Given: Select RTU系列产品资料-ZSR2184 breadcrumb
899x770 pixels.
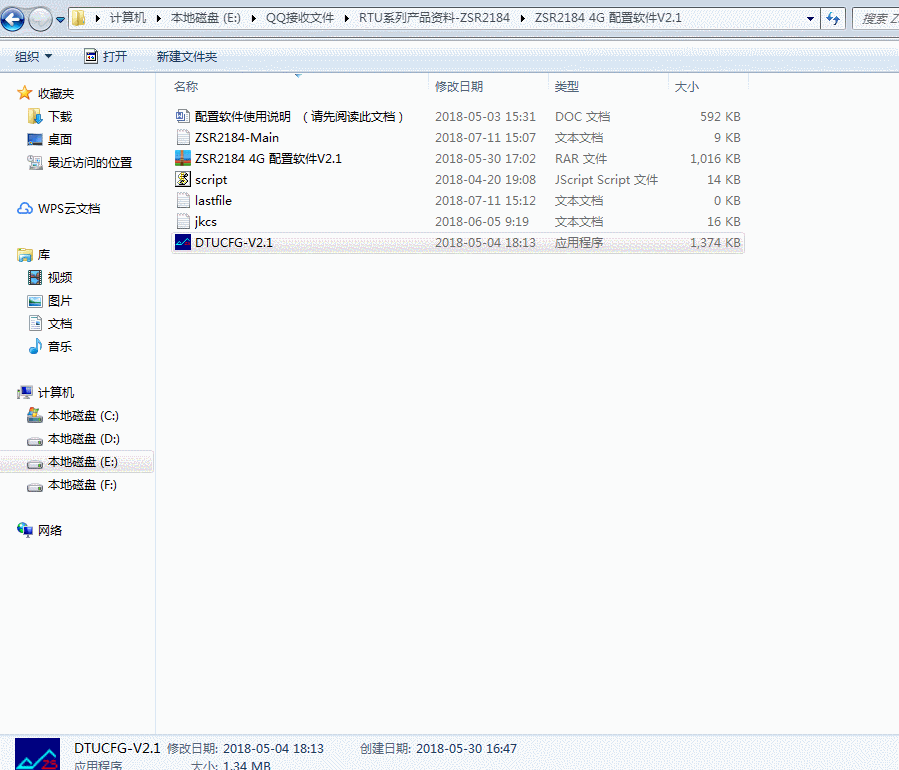Looking at the screenshot, I should [434, 18].
